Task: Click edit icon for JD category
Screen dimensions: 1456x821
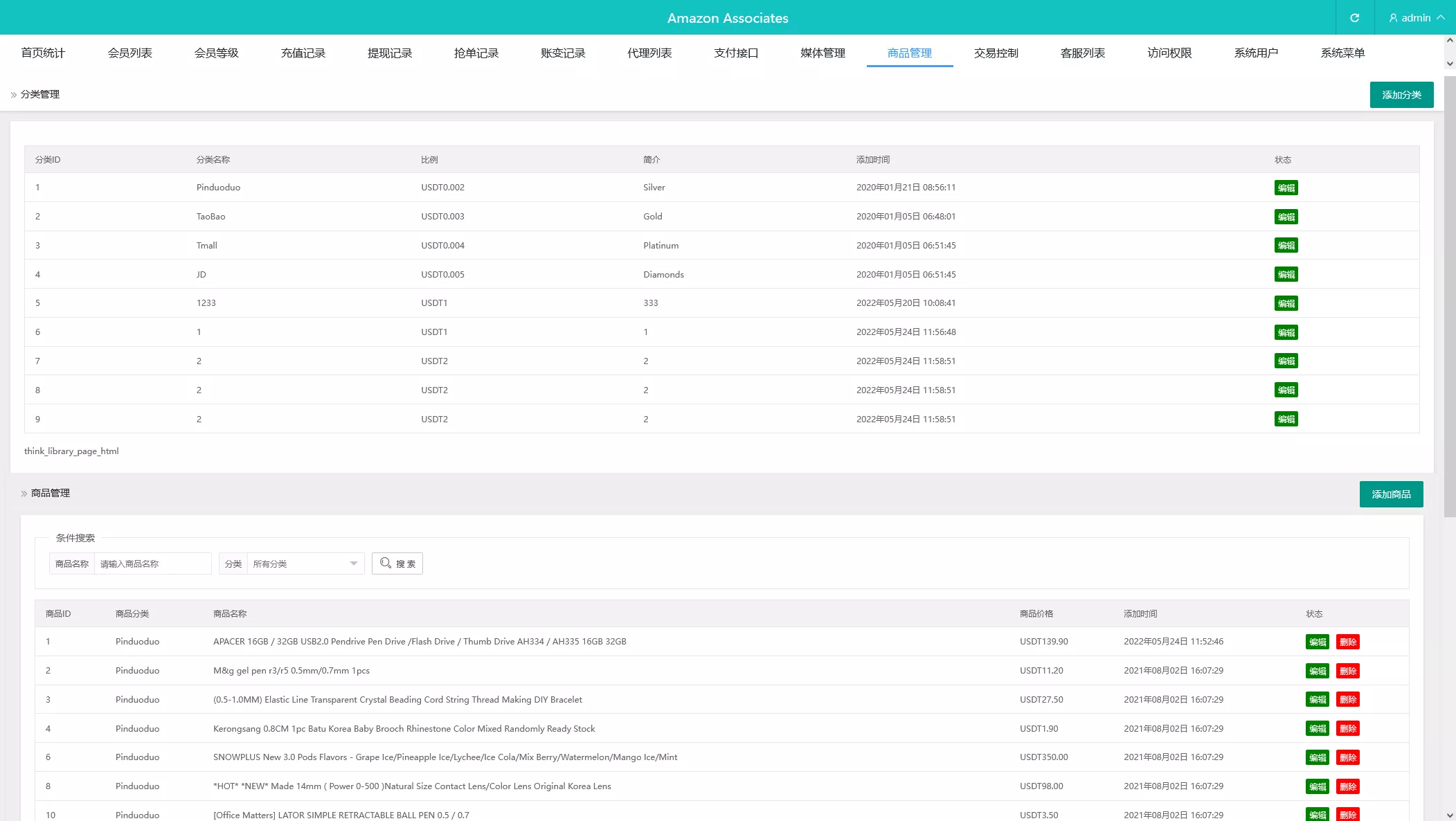Action: [1286, 275]
